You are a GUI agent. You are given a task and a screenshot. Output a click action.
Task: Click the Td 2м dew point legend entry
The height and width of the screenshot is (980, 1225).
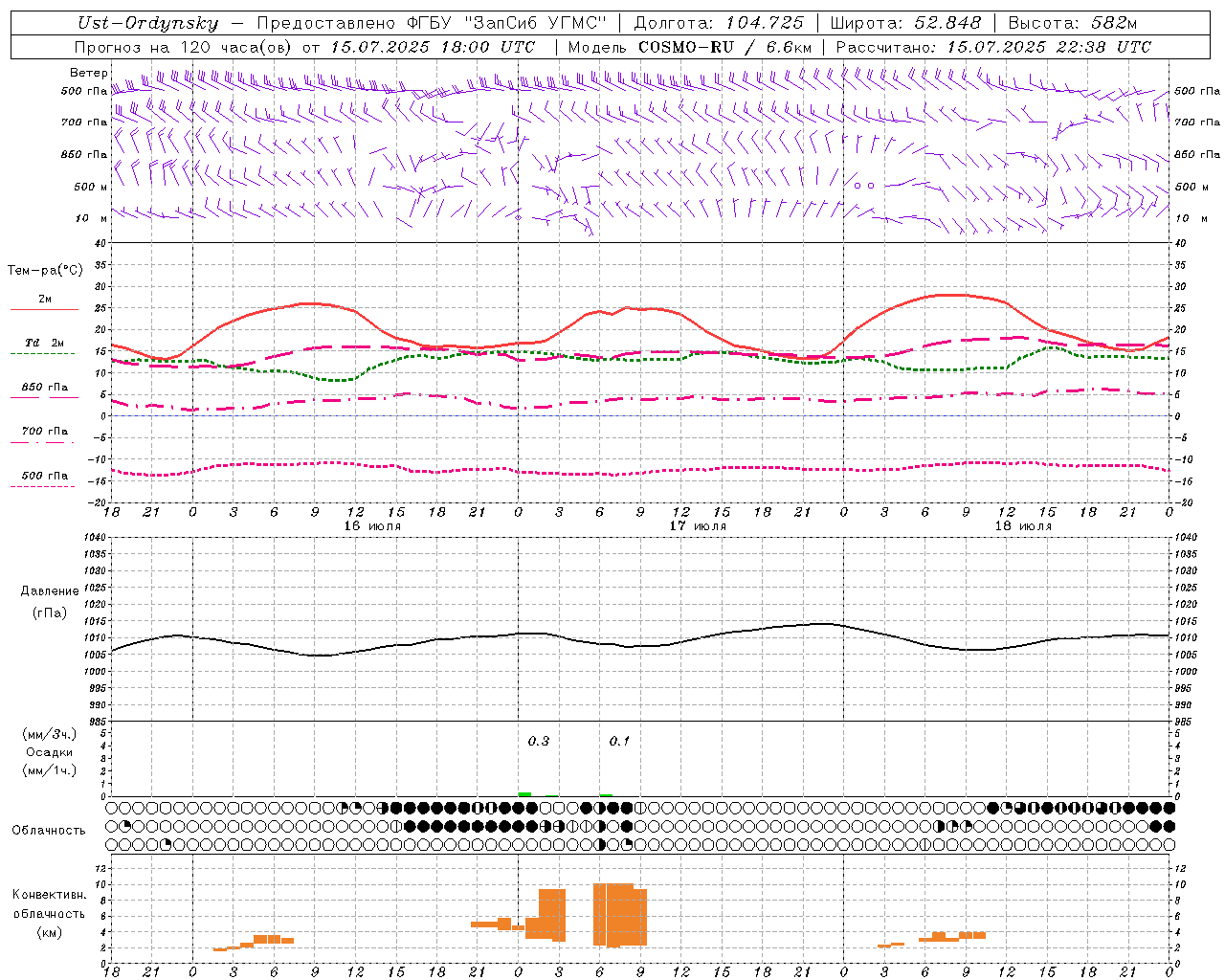pos(45,343)
